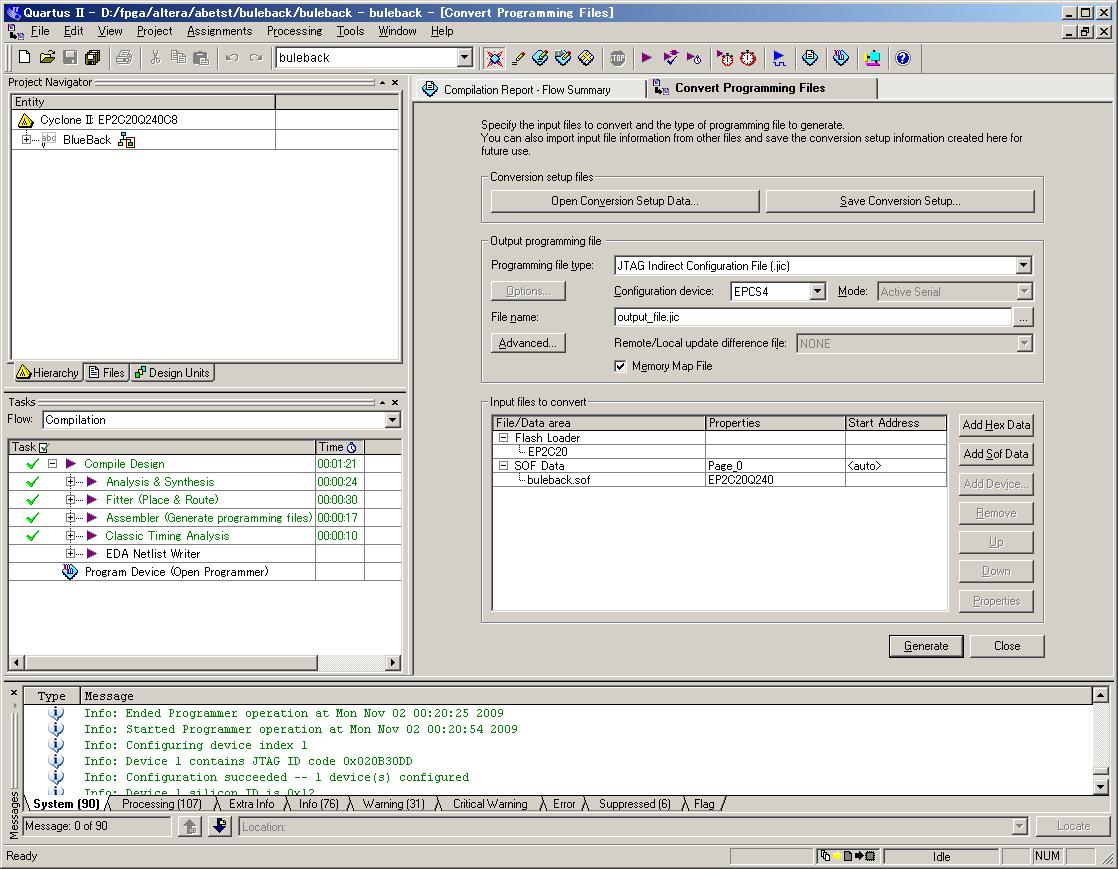Open the Configuration device EPCS4 dropdown
Image resolution: width=1118 pixels, height=869 pixels.
click(818, 291)
